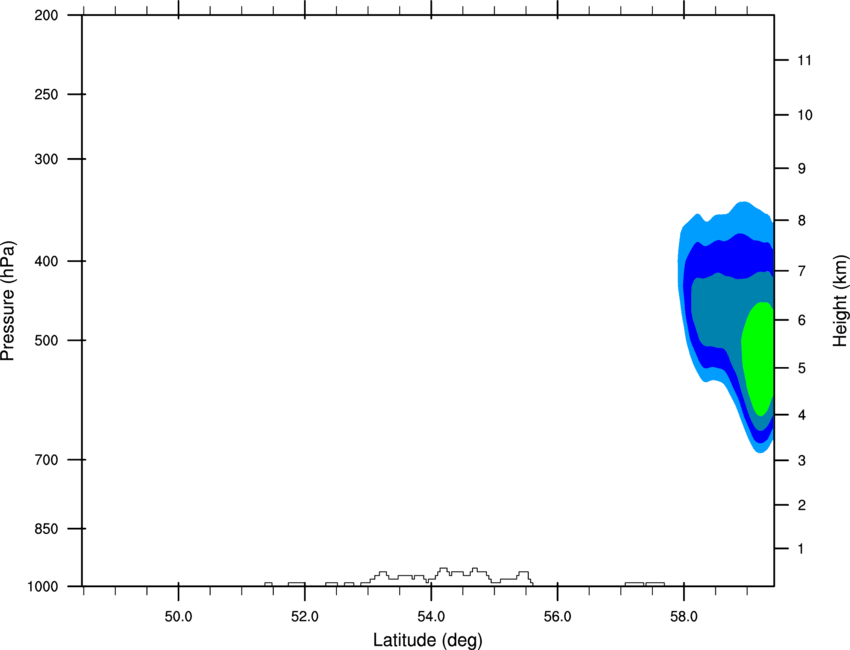Screen dimensions: 850x650
Task: Pick the 2 km height label
Action: click(x=802, y=505)
